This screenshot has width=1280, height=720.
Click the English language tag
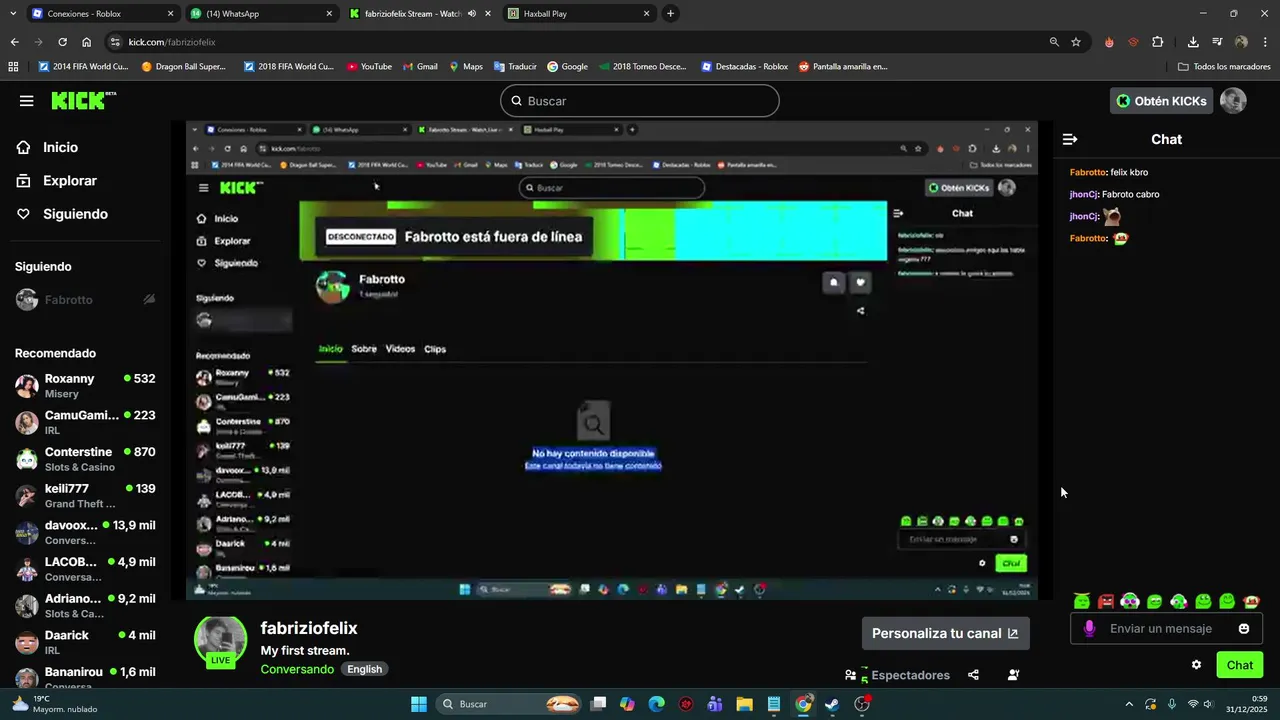coord(365,669)
